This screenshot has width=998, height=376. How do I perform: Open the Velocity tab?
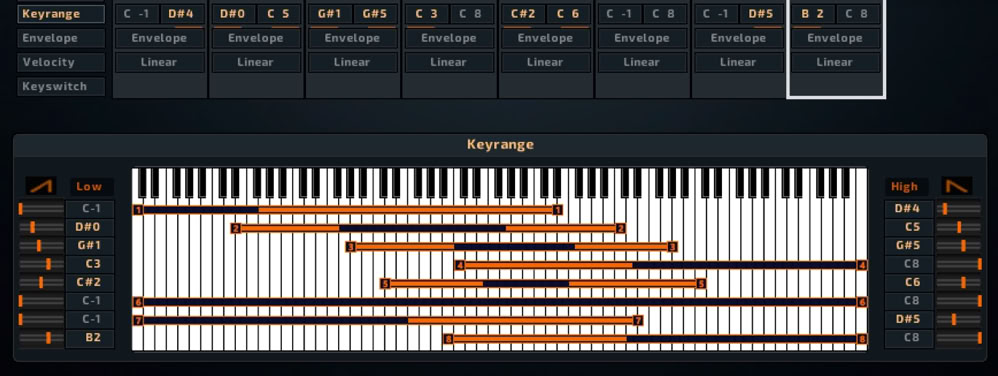[x=61, y=62]
